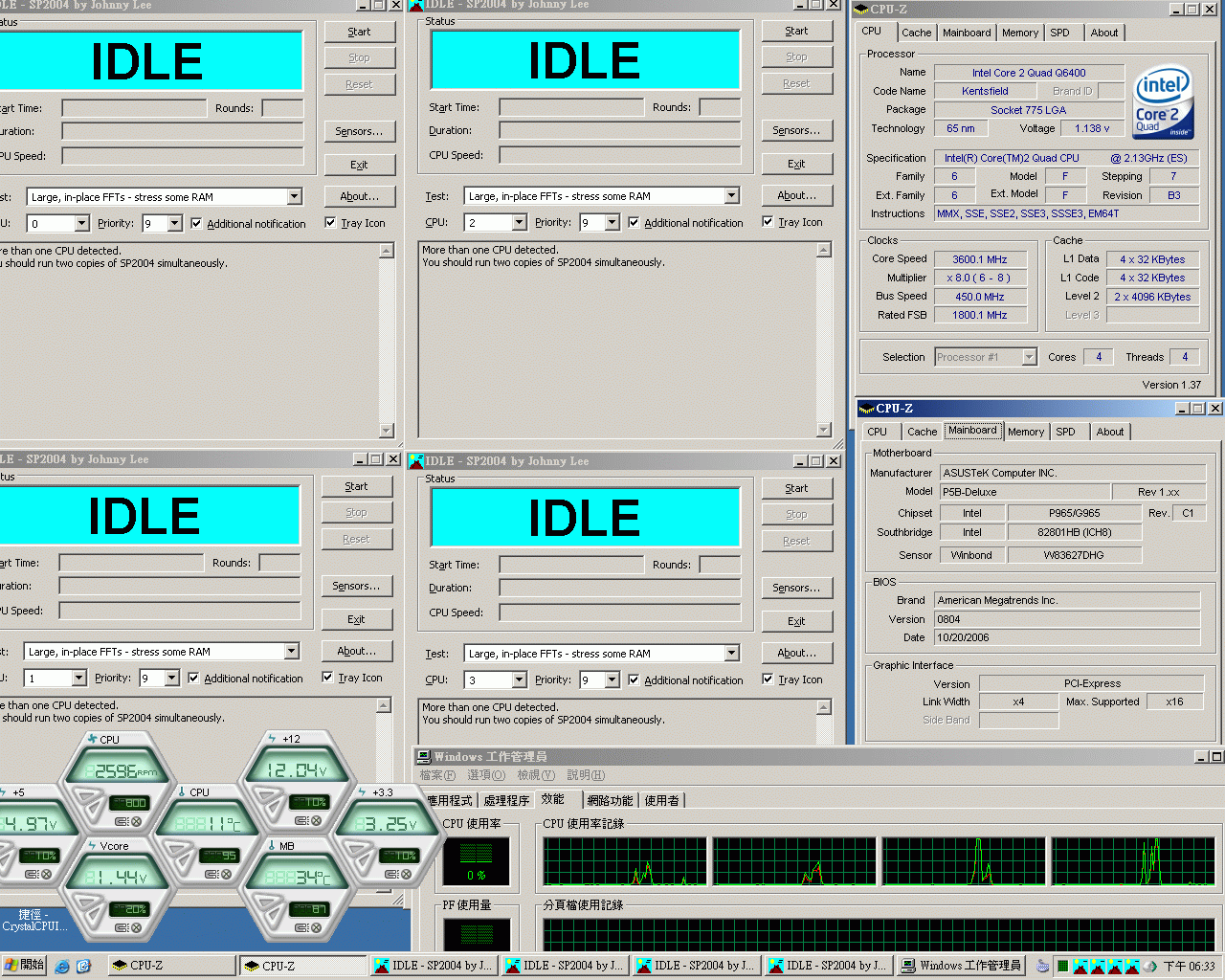The image size is (1225, 980).
Task: Open About tab in lower CPU-Z window
Action: pyautogui.click(x=1110, y=432)
